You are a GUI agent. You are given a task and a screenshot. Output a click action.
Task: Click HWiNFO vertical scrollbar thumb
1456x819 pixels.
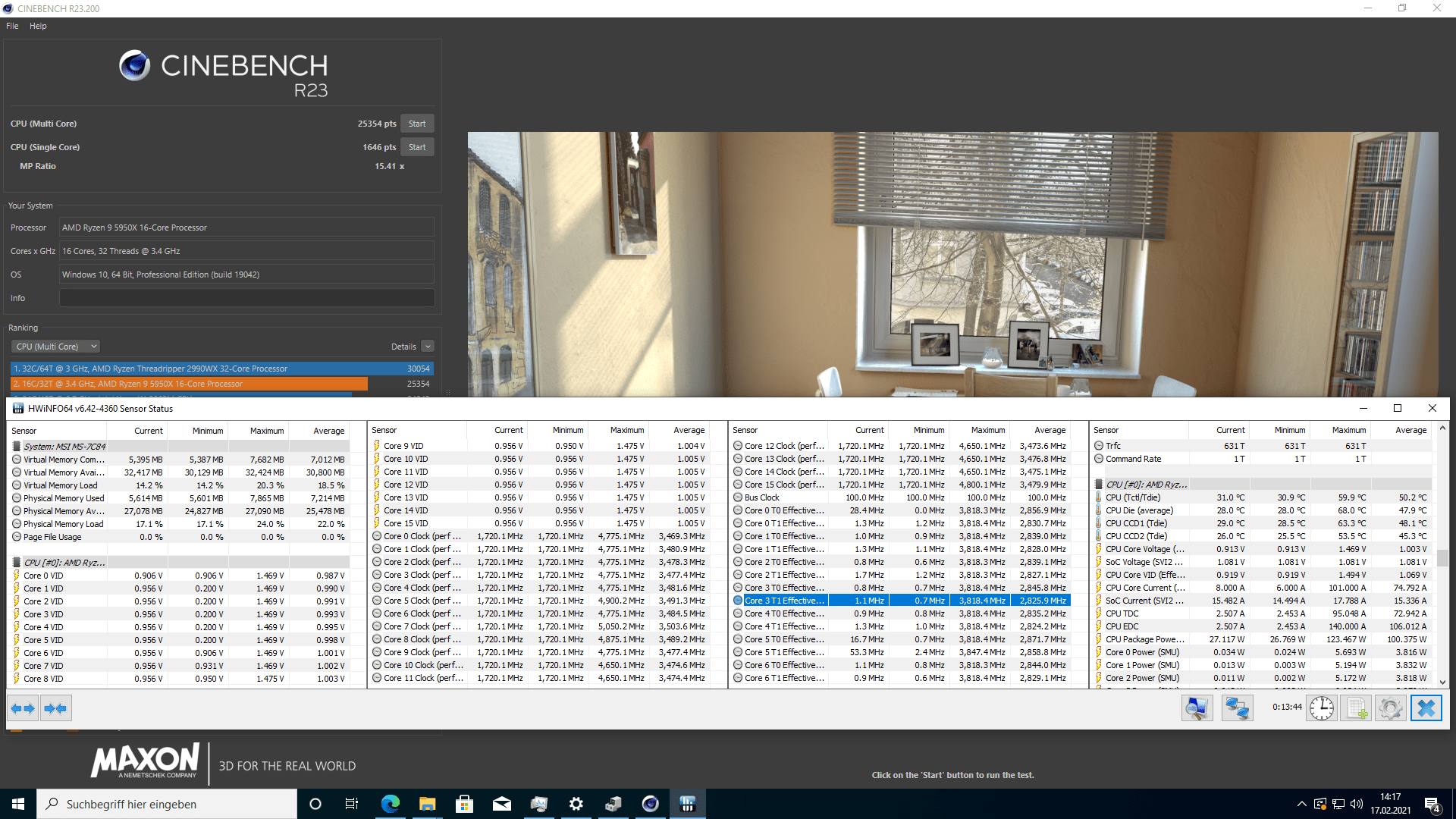1442,557
